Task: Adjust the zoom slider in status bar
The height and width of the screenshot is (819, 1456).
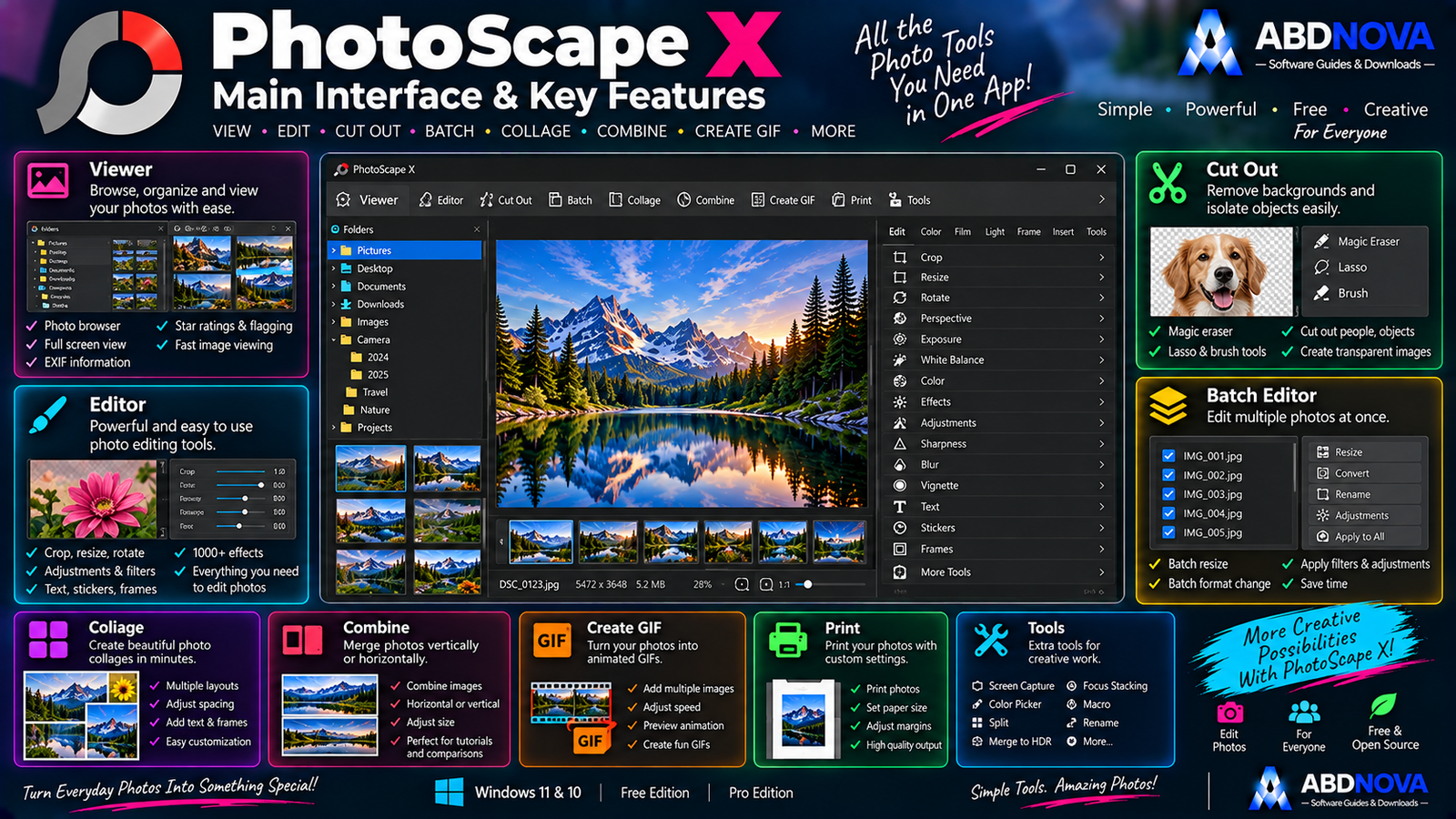Action: click(832, 584)
